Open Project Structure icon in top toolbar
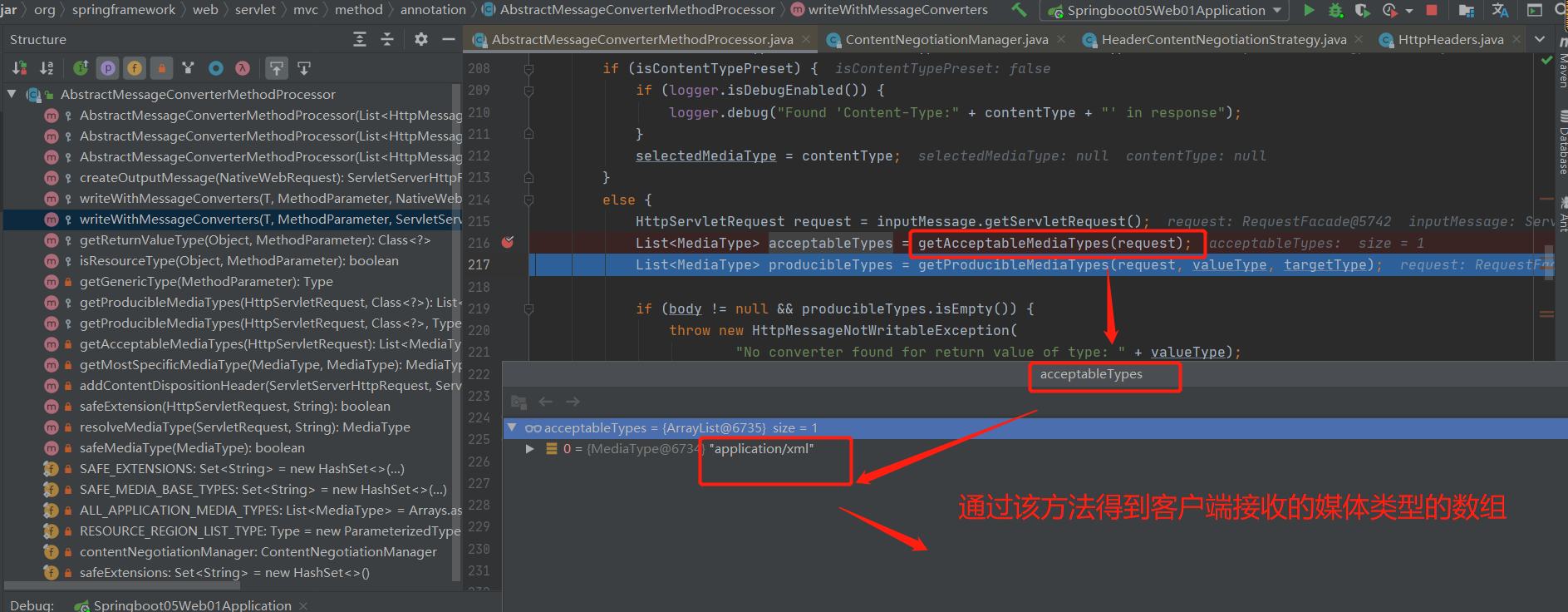The image size is (1568, 612). click(1467, 10)
